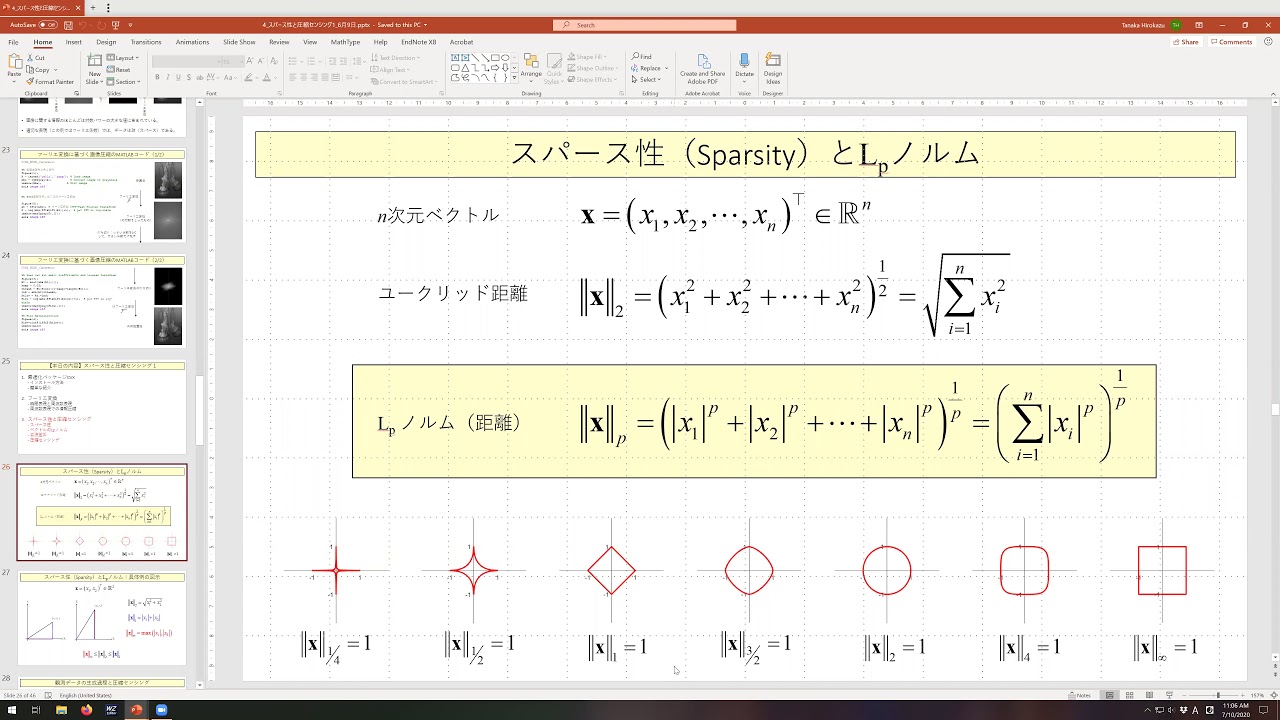1280x720 pixels.
Task: Open Firefox from the taskbar
Action: pyautogui.click(x=86, y=710)
